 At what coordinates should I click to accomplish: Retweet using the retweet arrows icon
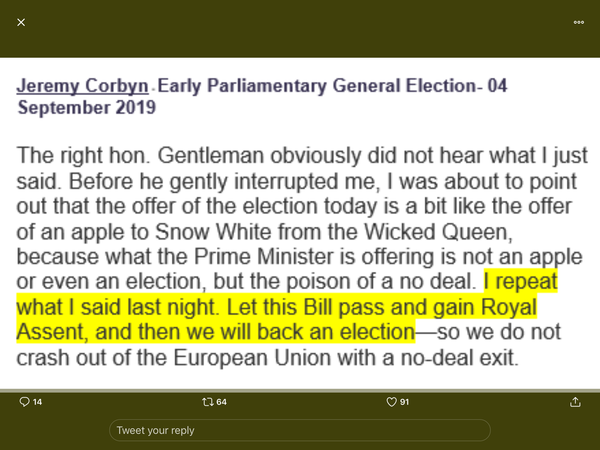click(208, 402)
